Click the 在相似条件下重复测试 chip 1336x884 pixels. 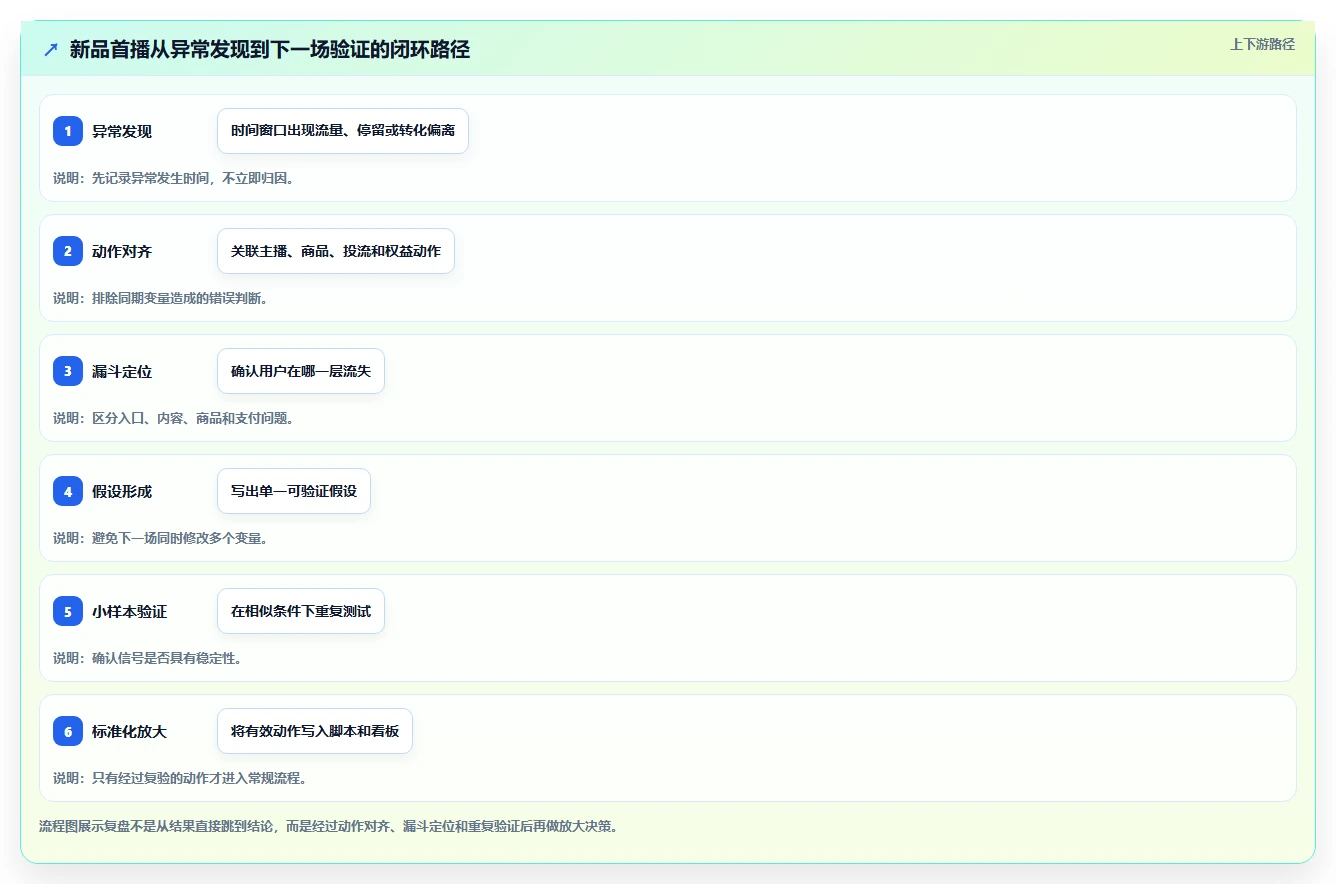point(301,611)
